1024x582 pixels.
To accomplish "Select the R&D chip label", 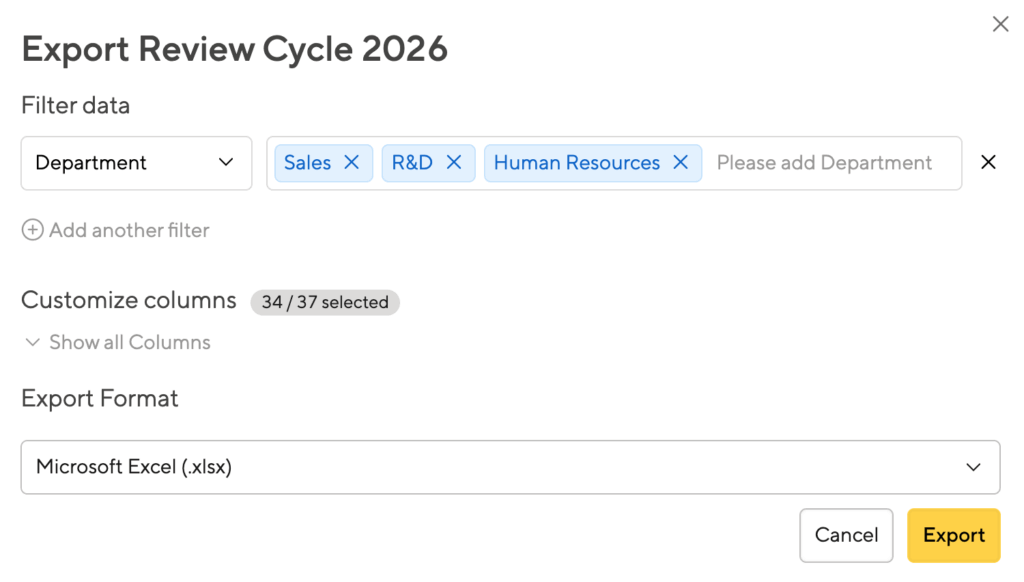I will [412, 163].
